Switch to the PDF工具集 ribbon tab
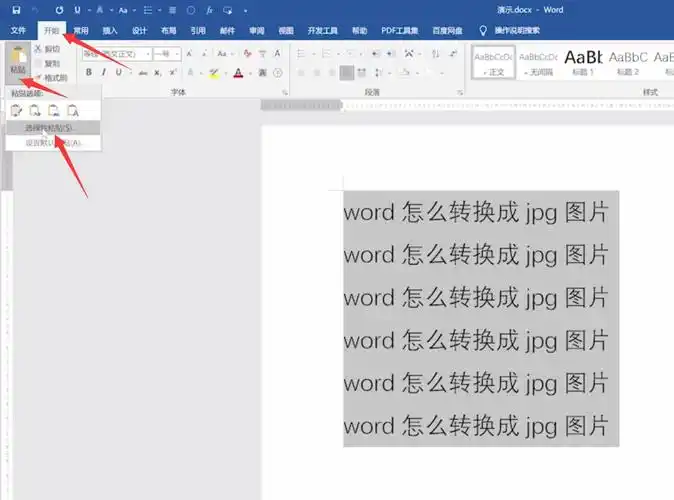 [x=400, y=31]
